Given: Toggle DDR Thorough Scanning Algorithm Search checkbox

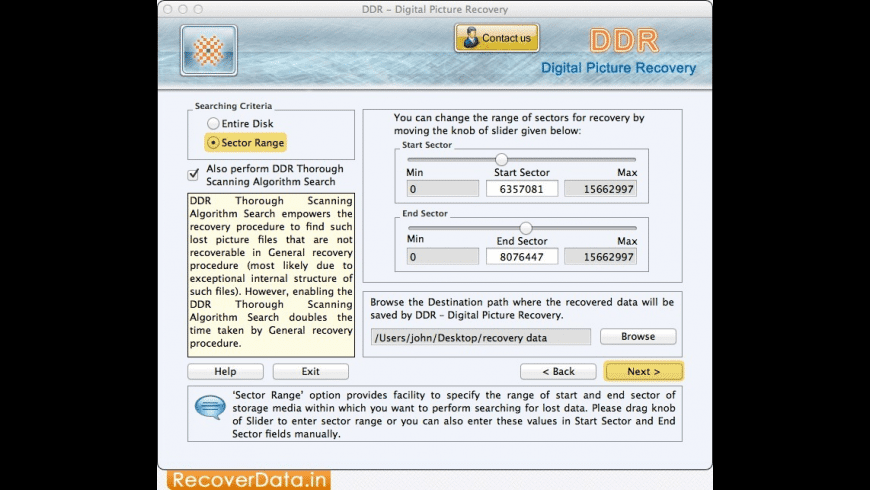Looking at the screenshot, I should pos(193,174).
